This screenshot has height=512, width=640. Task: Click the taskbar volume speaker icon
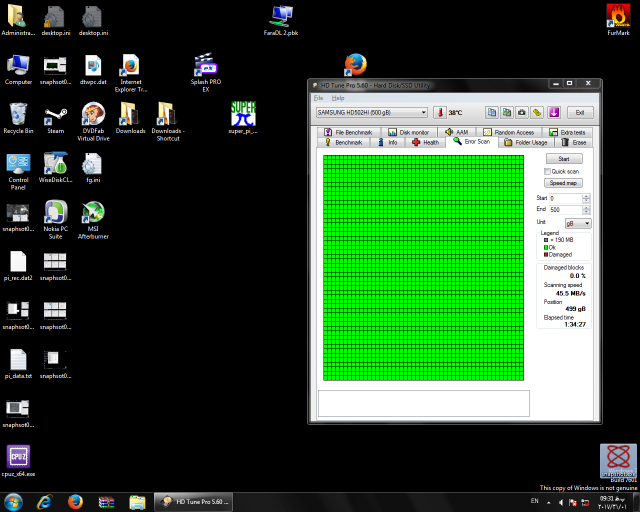pos(561,502)
